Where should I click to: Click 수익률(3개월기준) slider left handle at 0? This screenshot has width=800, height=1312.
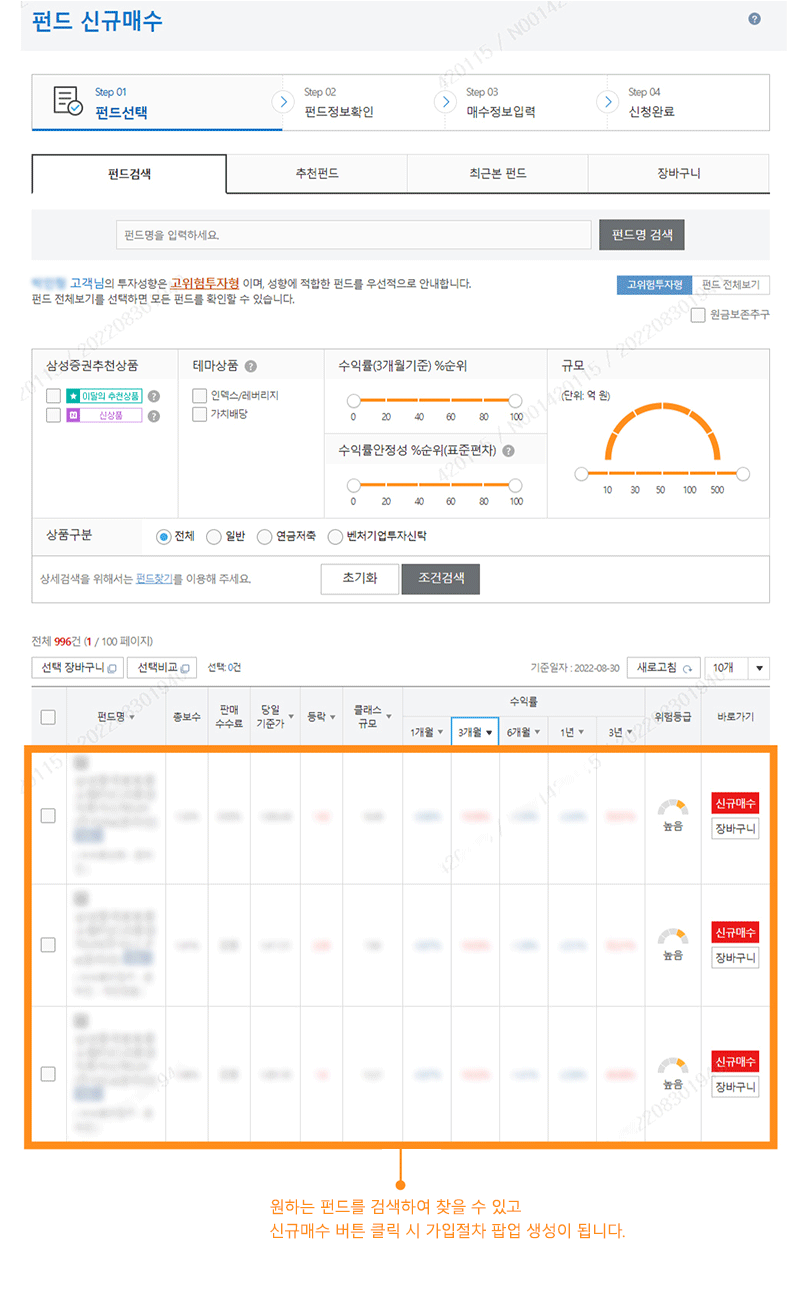[x=353, y=400]
